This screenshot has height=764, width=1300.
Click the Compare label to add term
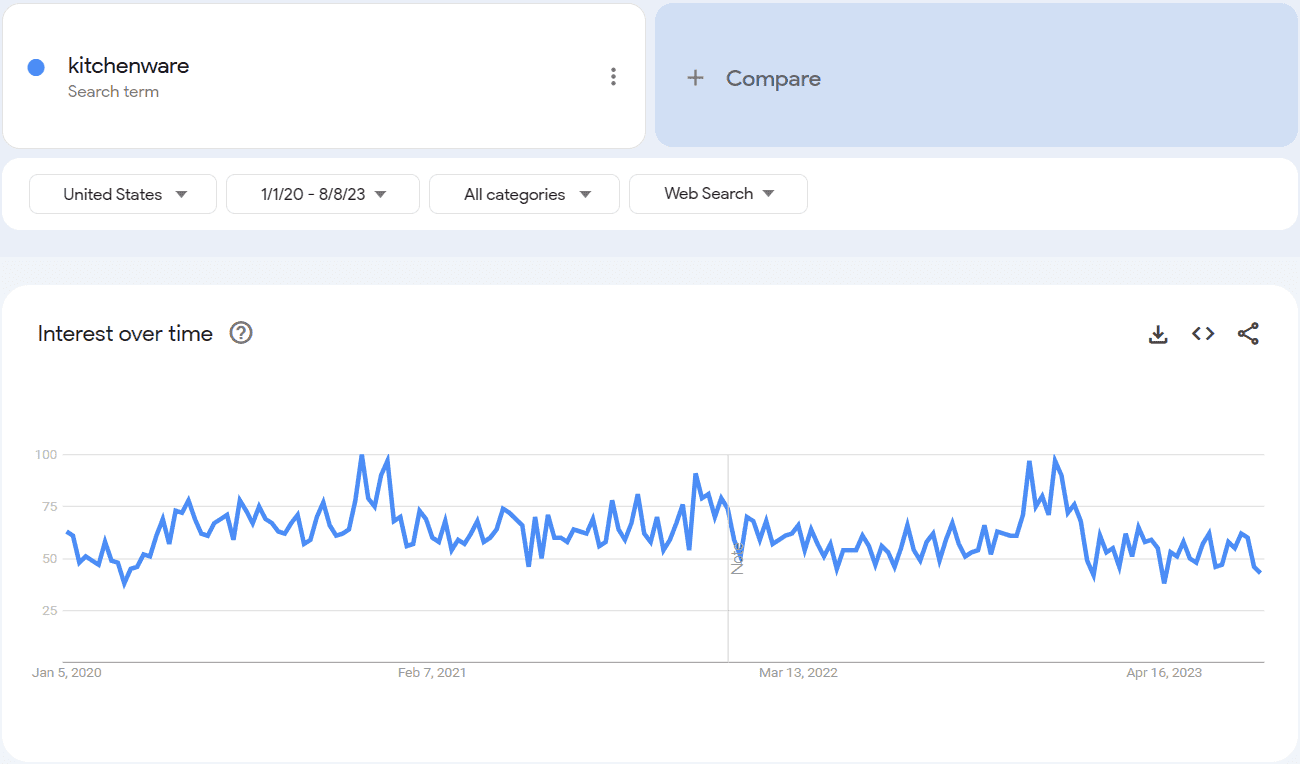[773, 78]
